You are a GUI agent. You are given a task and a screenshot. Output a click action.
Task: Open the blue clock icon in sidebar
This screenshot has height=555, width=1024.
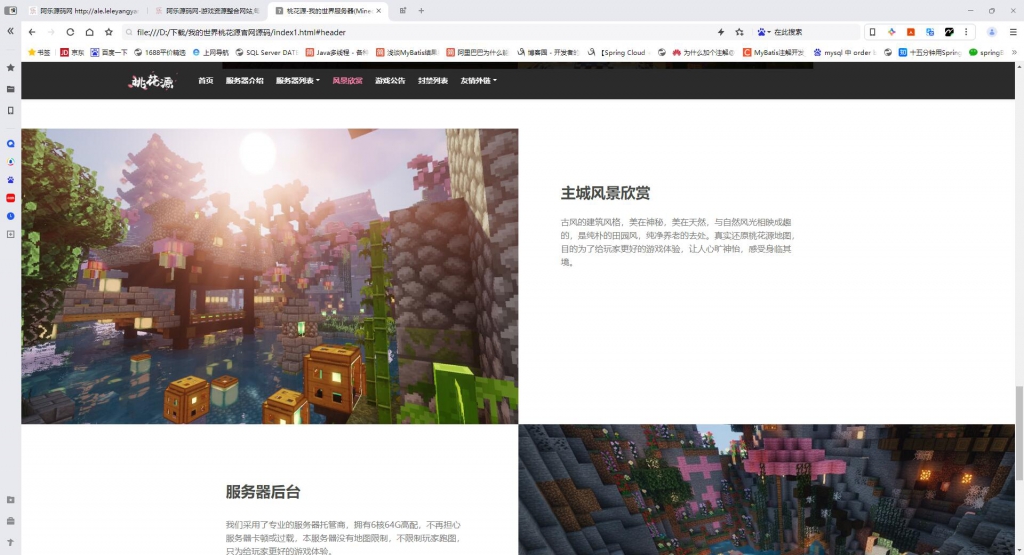pyautogui.click(x=10, y=216)
